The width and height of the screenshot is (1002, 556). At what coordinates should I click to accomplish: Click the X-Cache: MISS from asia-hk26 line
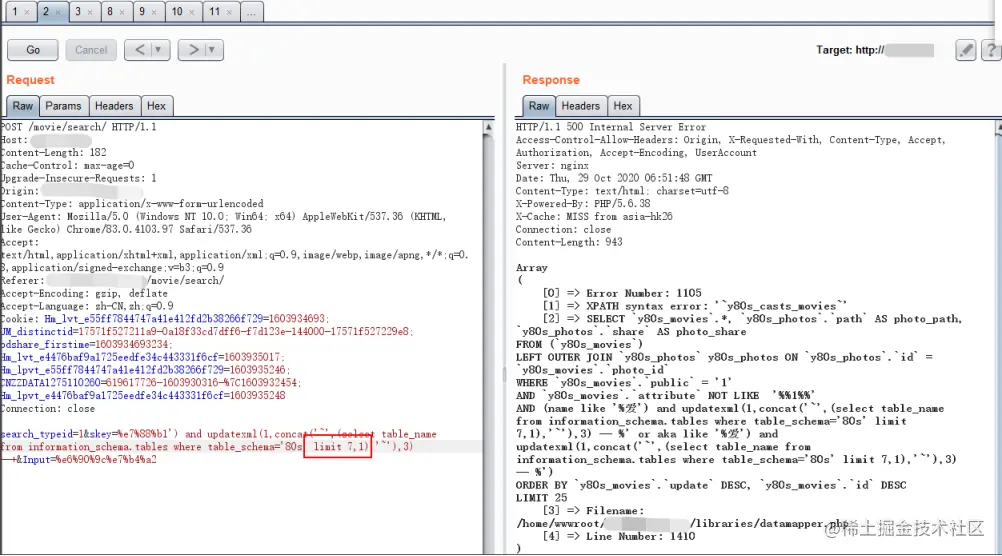point(594,217)
